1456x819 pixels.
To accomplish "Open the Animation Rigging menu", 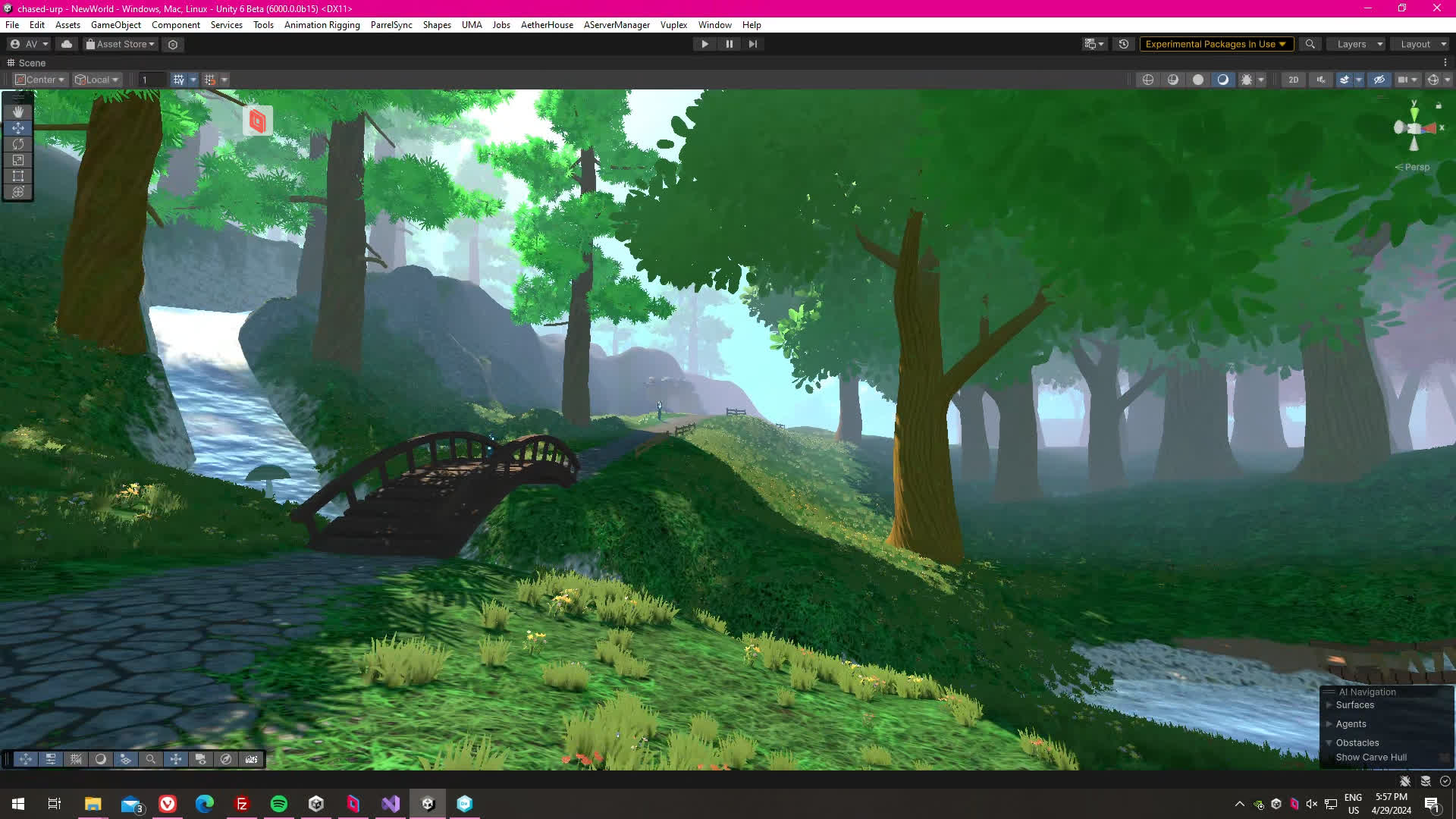I will [322, 25].
